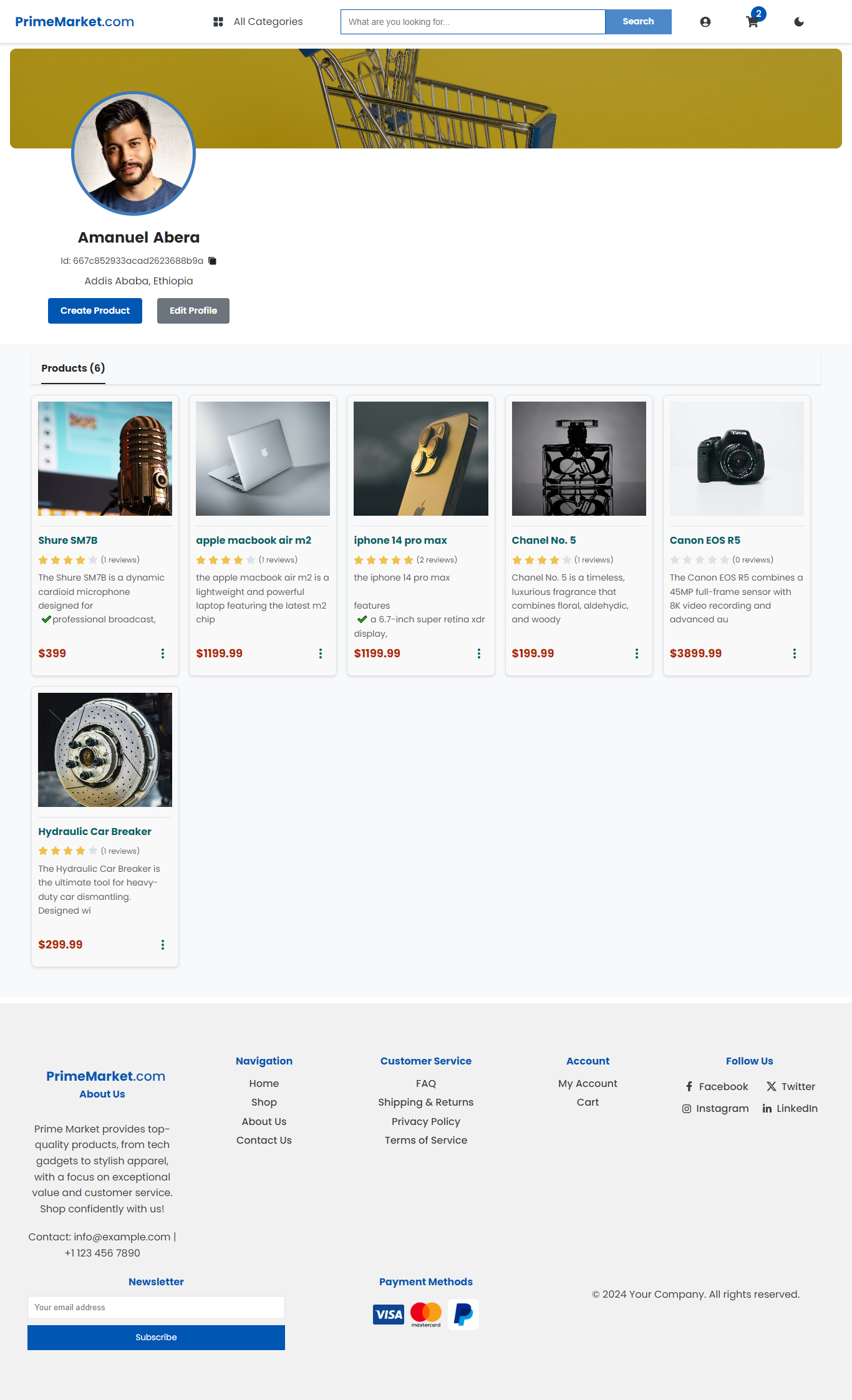Open options menu for Chanel No. 5

pyautogui.click(x=637, y=654)
